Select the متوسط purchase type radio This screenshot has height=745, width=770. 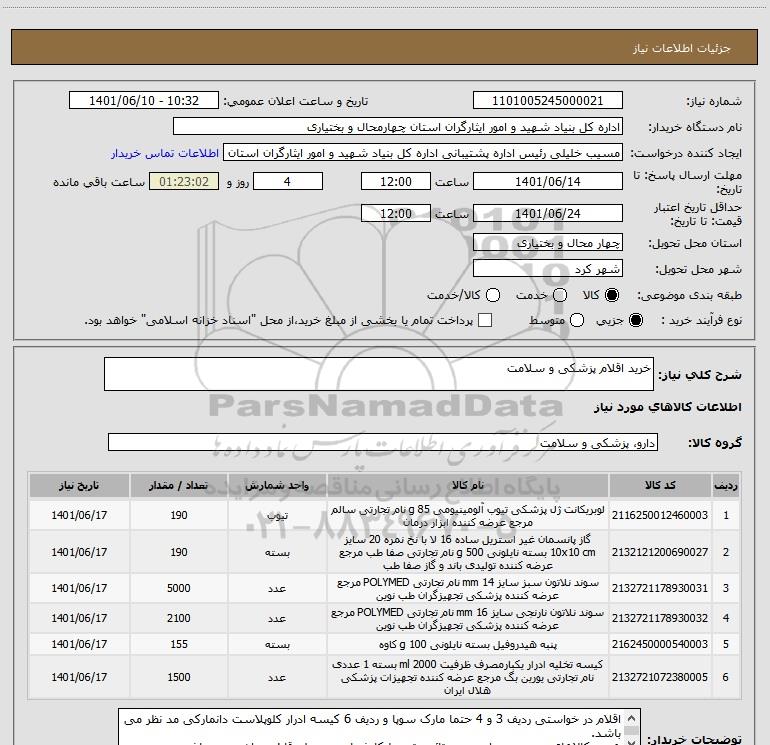(577, 320)
